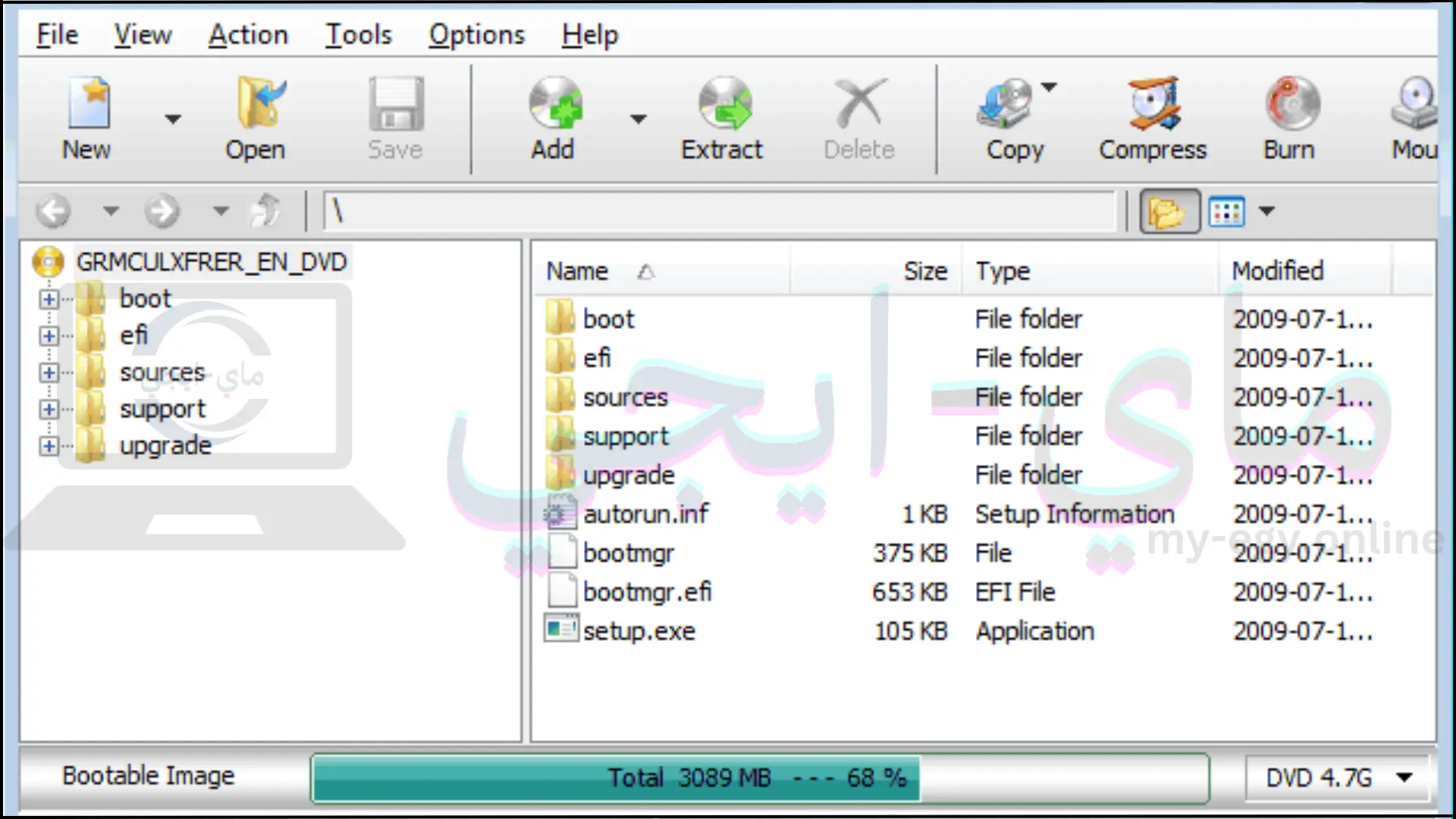Expand the sources folder tree
Viewport: 1456px width, 819px height.
coord(48,372)
